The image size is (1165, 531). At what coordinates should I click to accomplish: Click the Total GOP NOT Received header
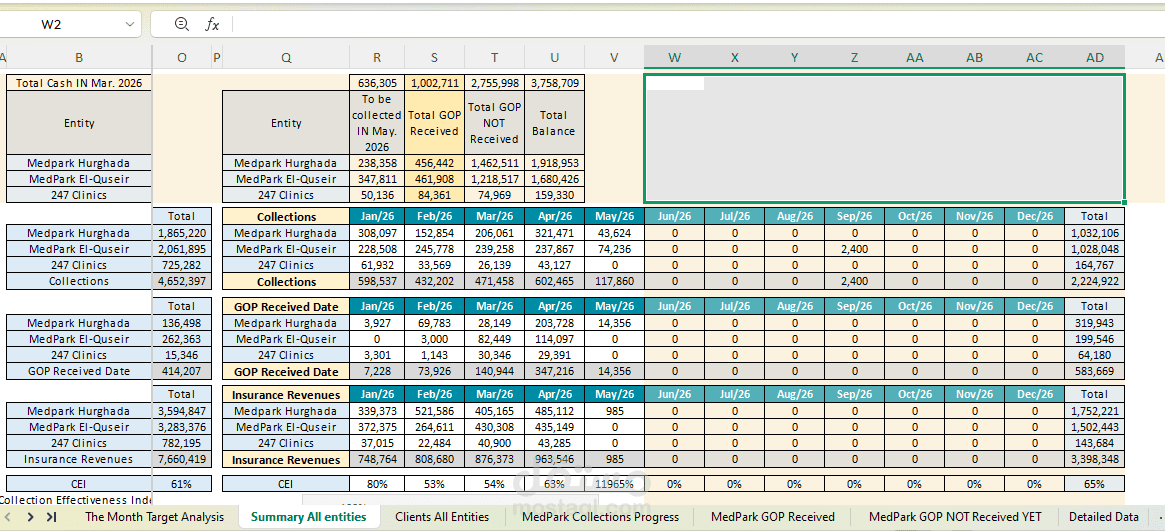[495, 123]
